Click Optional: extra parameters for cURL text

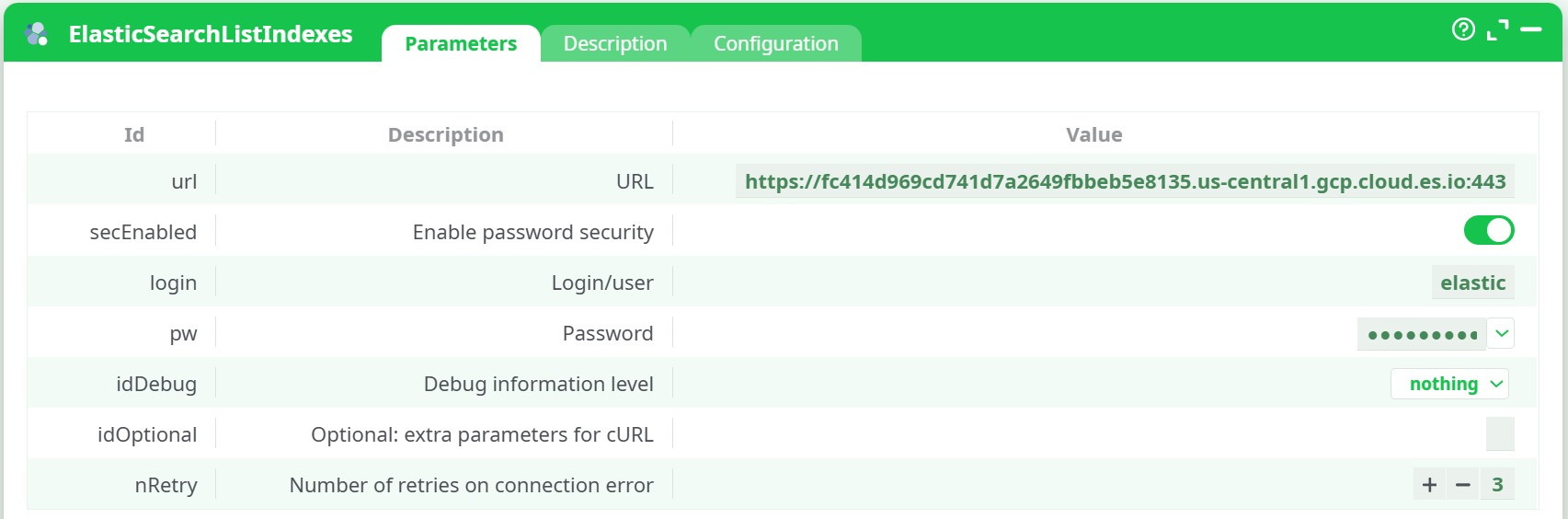tap(483, 434)
